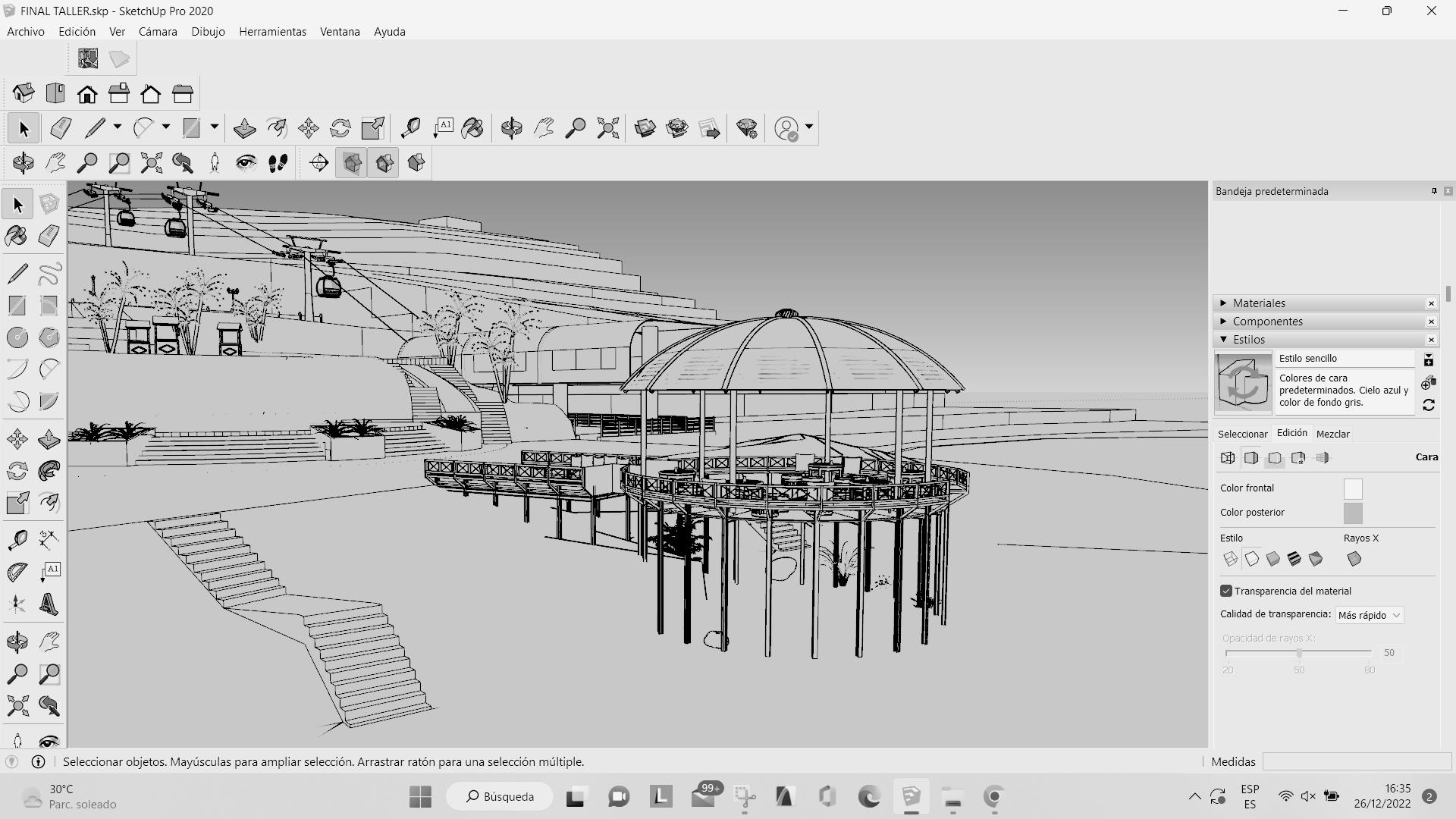Open the 3D Warehouse
Image resolution: width=1456 pixels, height=819 pixels.
tap(645, 128)
